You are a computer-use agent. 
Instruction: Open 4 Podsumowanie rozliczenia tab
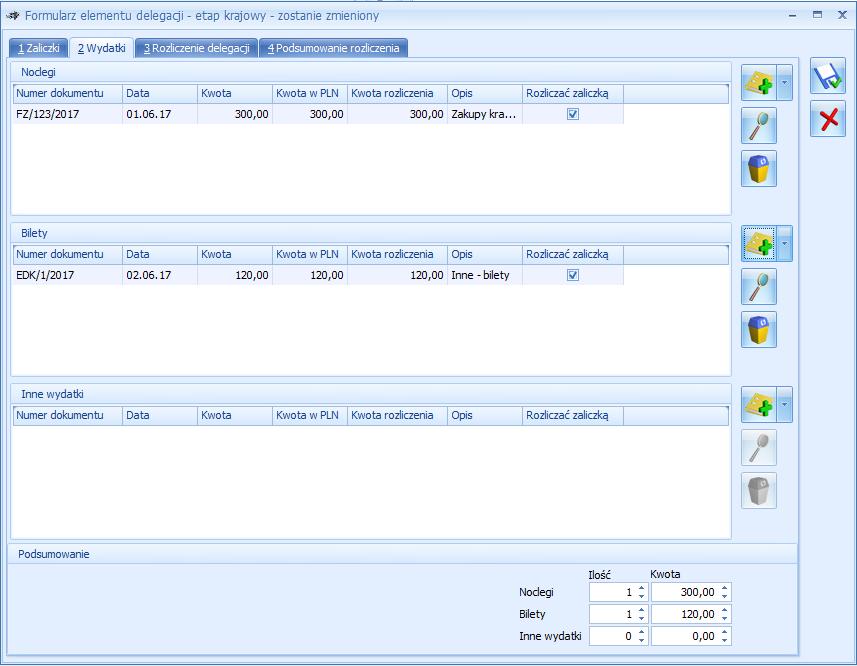pyautogui.click(x=333, y=48)
